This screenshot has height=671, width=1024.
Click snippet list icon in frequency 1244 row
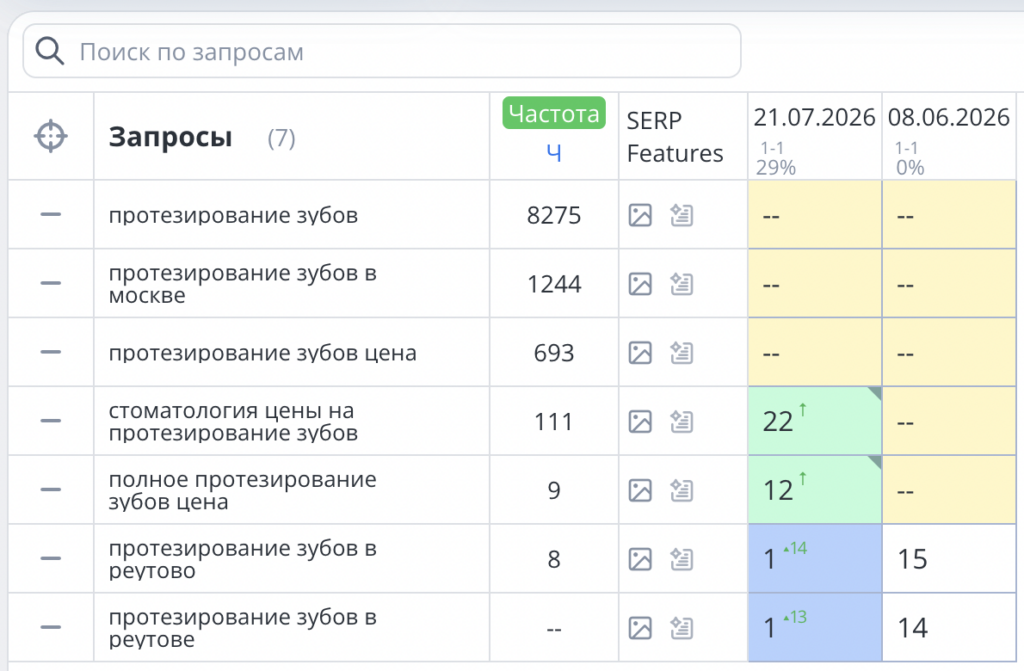coord(681,284)
